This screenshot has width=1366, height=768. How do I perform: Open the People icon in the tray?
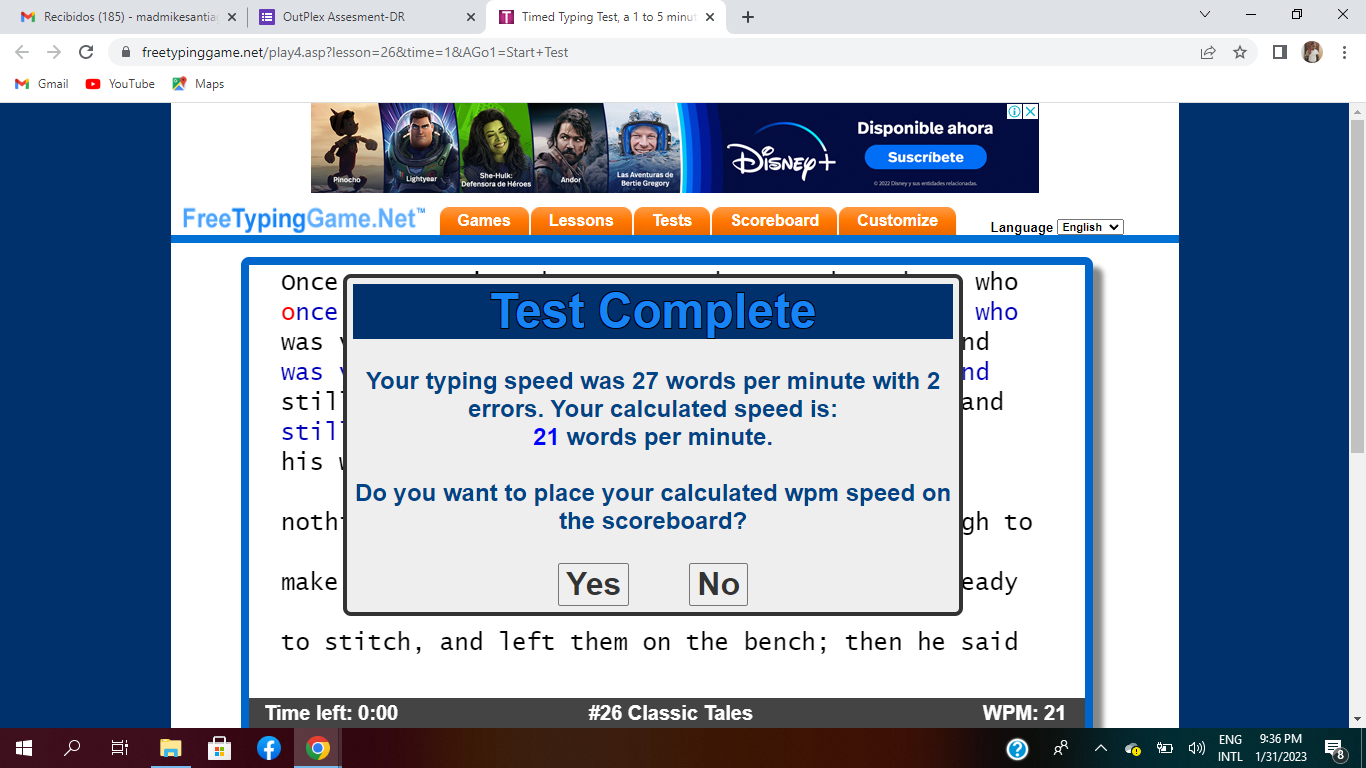click(x=1061, y=748)
